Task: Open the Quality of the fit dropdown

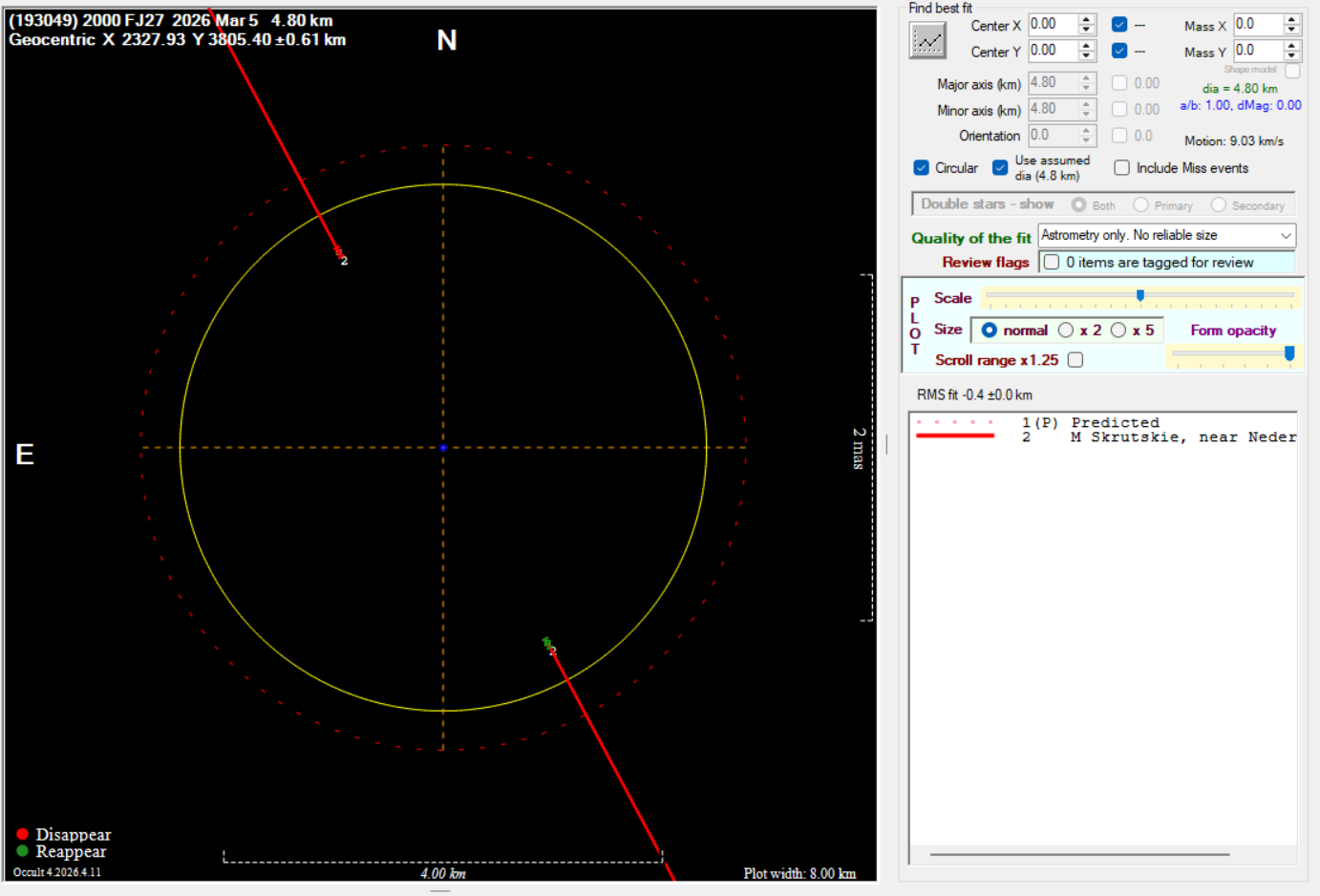Action: click(1286, 236)
